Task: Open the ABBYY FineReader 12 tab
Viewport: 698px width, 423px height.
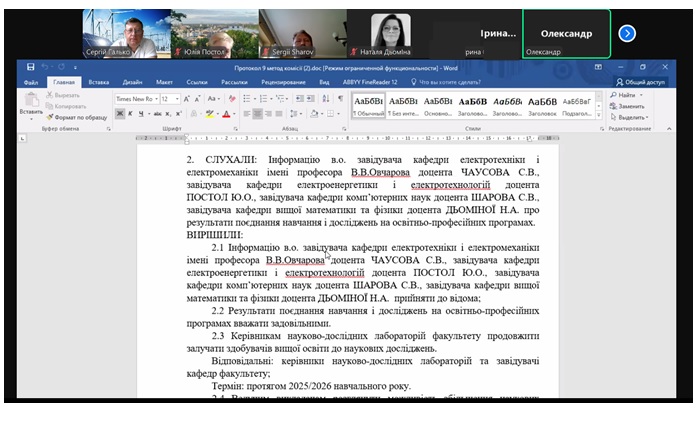Action: coord(370,82)
